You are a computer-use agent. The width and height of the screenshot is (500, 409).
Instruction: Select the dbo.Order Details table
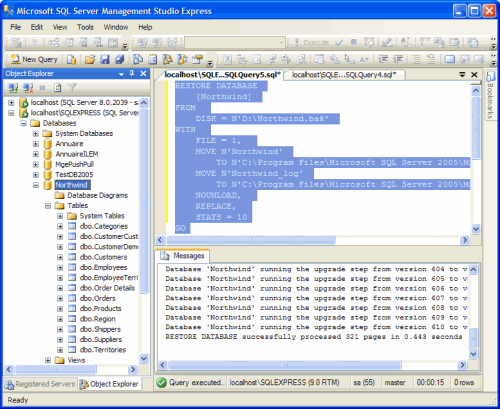pos(107,288)
